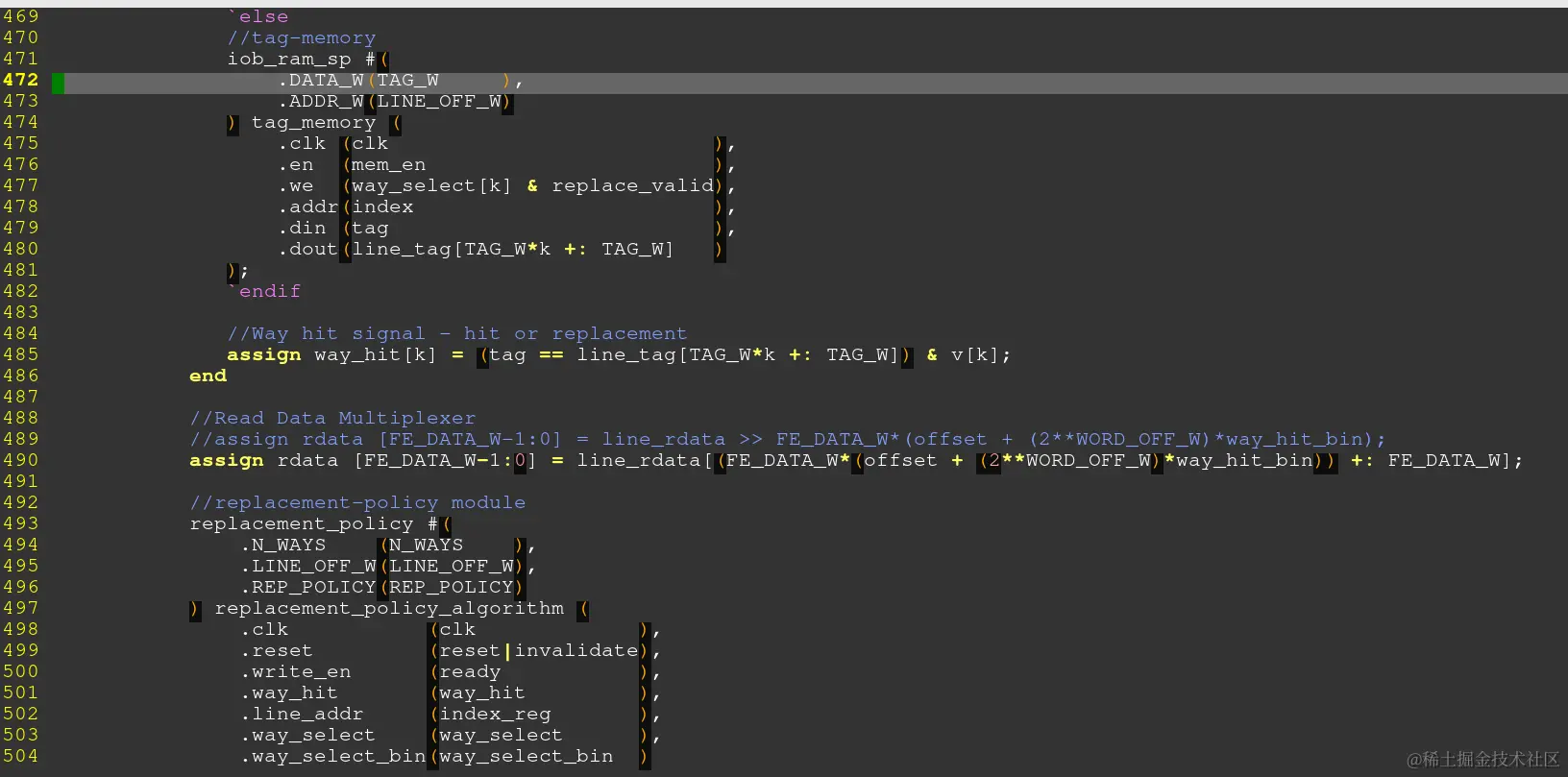The width and height of the screenshot is (1568, 777).
Task: Click the //Way hit signal comment
Action: (457, 333)
